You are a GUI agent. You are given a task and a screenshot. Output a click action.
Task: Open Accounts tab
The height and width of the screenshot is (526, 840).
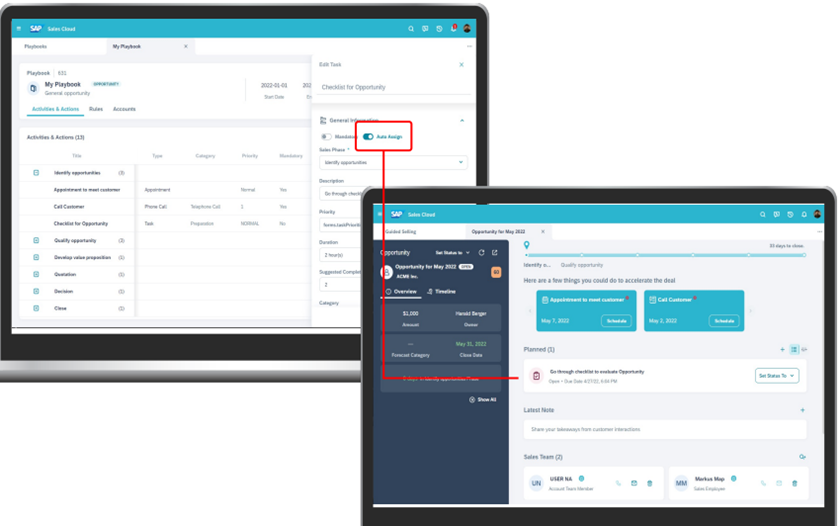(124, 109)
